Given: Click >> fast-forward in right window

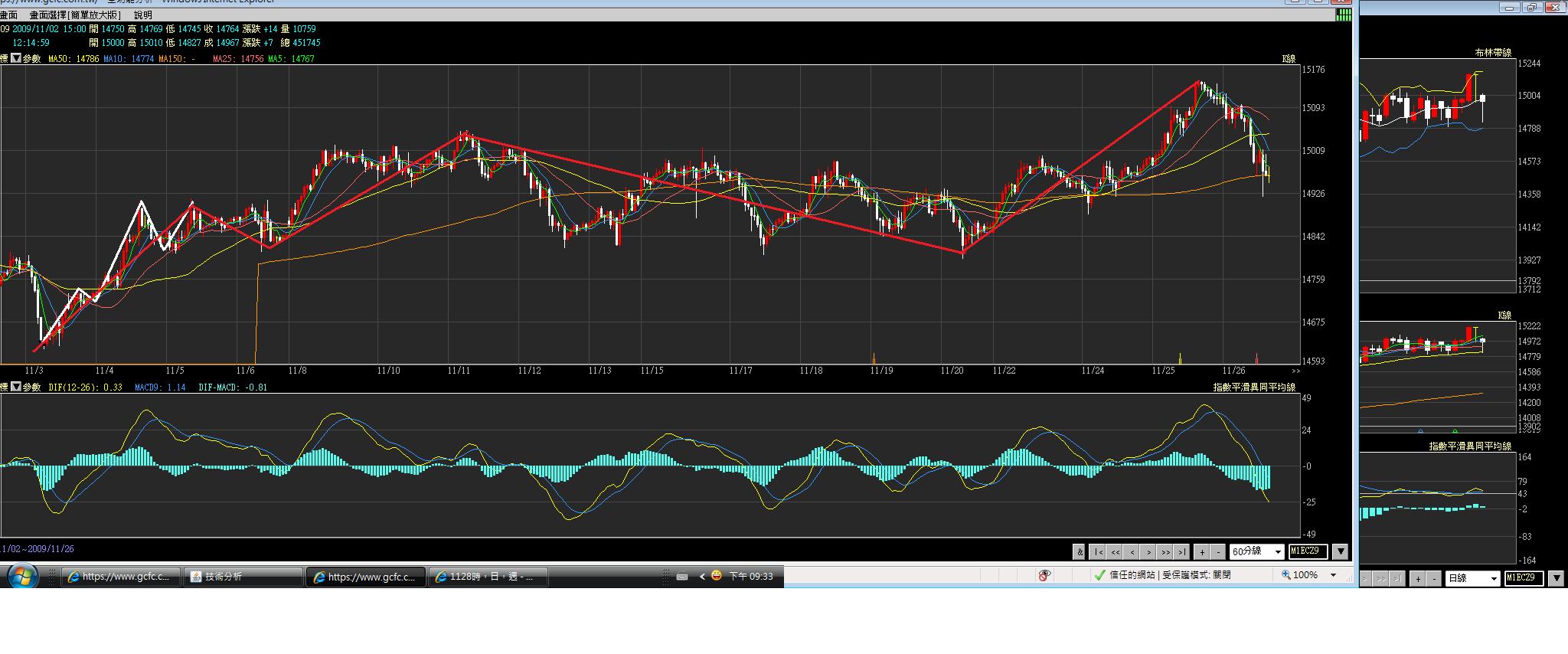Looking at the screenshot, I should 1380,578.
